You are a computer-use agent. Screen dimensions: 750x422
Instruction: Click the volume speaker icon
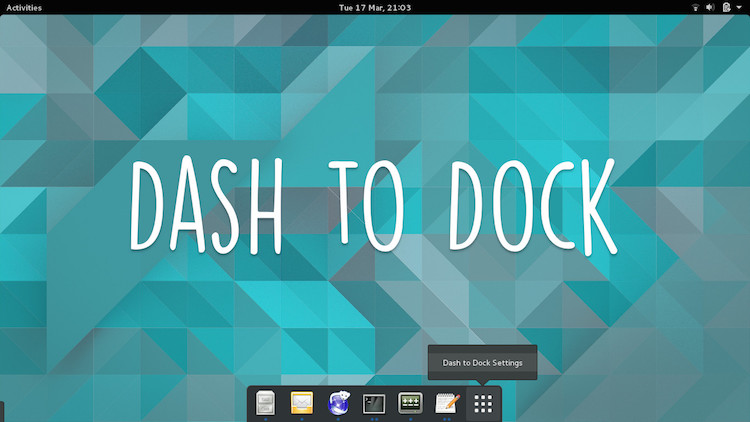pos(711,7)
